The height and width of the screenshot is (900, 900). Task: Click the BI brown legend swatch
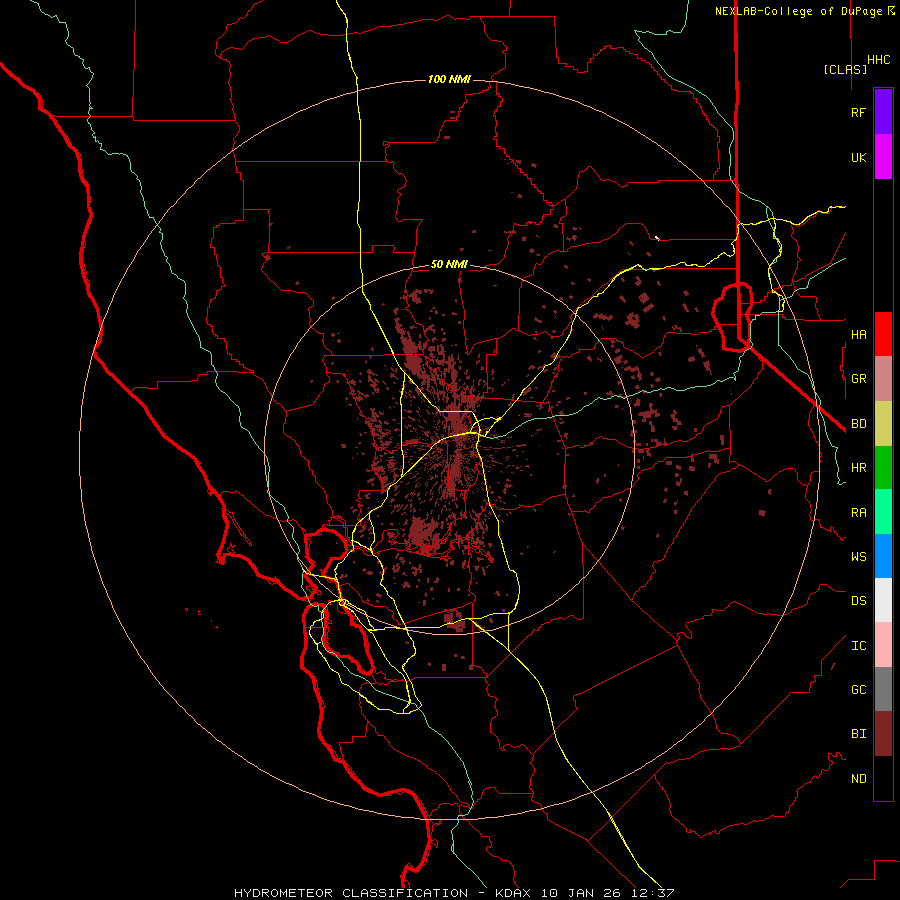pos(883,734)
